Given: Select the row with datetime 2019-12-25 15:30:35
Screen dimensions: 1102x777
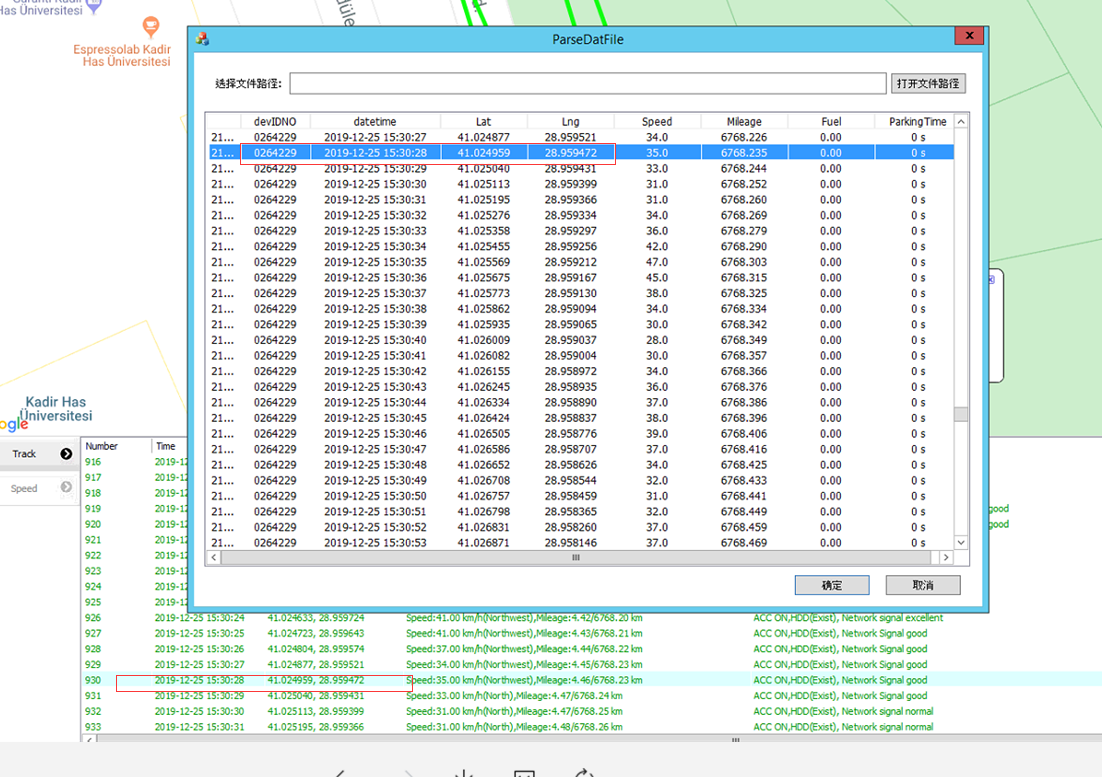Looking at the screenshot, I should pyautogui.click(x=581, y=262).
